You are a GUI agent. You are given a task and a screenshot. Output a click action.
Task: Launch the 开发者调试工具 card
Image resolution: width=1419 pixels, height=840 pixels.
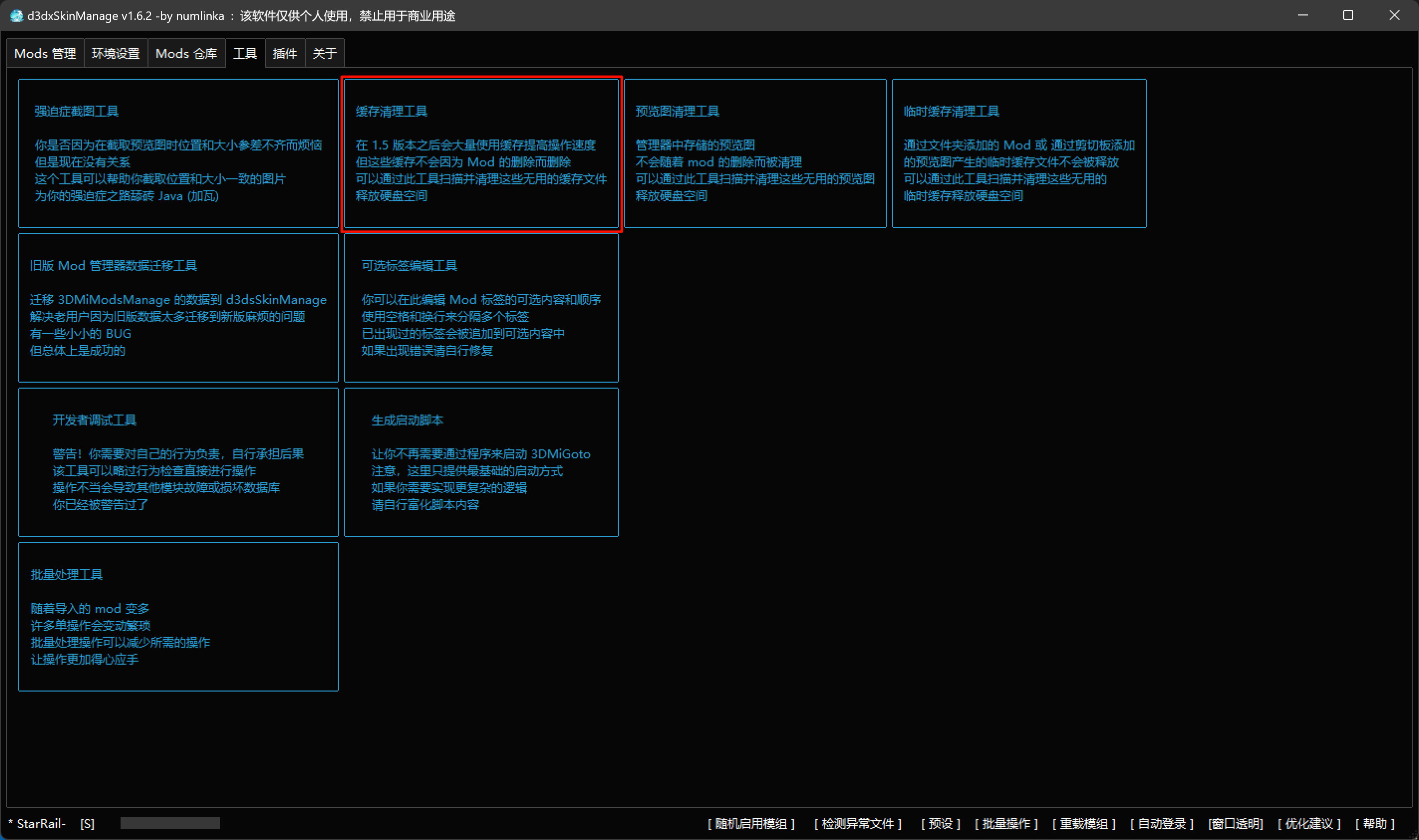[x=178, y=462]
